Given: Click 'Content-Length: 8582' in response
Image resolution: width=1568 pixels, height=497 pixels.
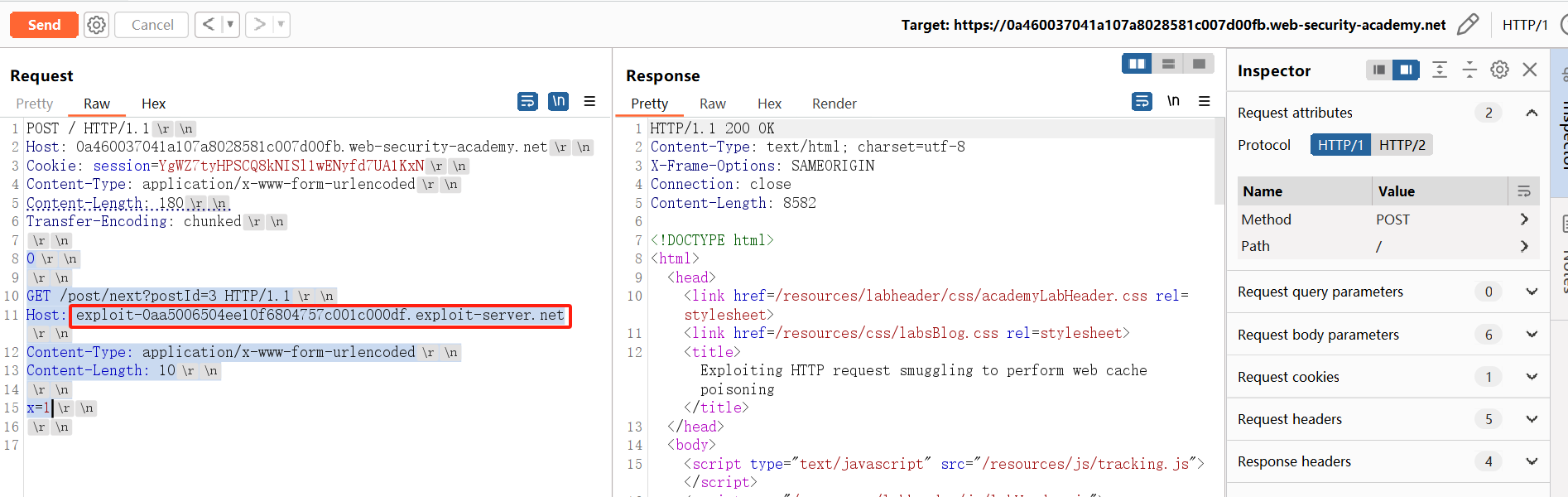Looking at the screenshot, I should 733,203.
